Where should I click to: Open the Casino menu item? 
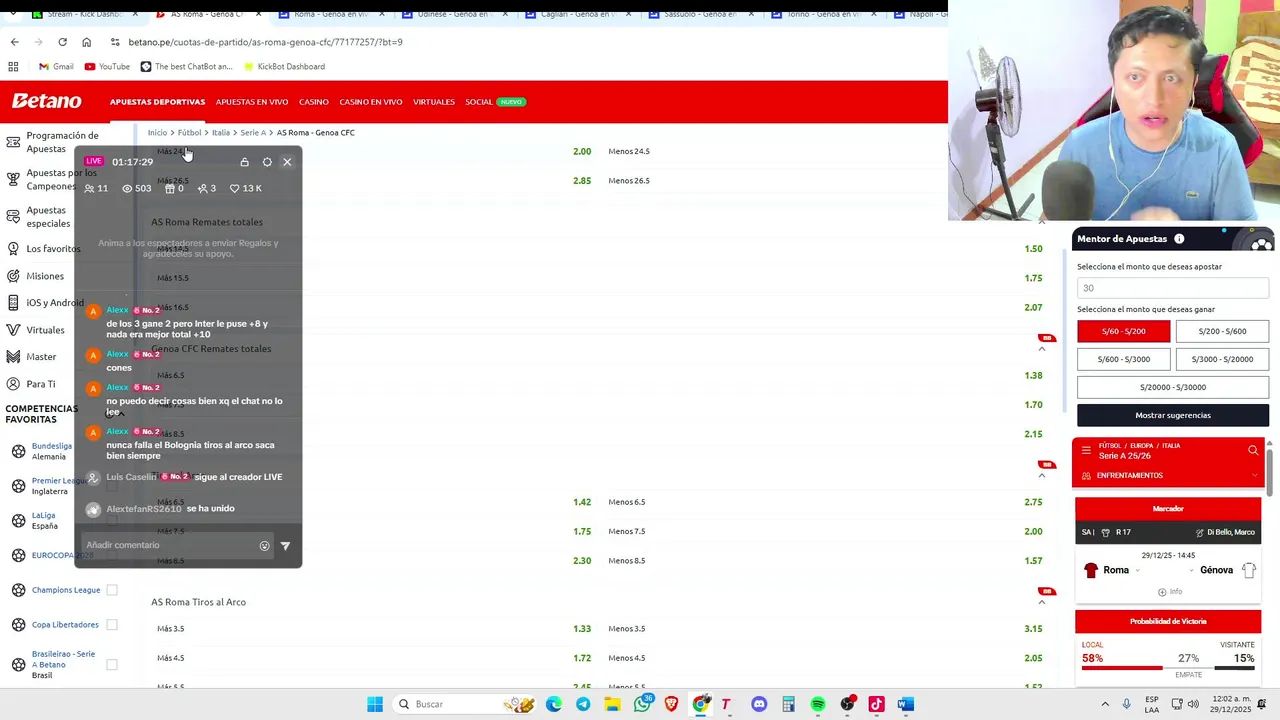[314, 102]
